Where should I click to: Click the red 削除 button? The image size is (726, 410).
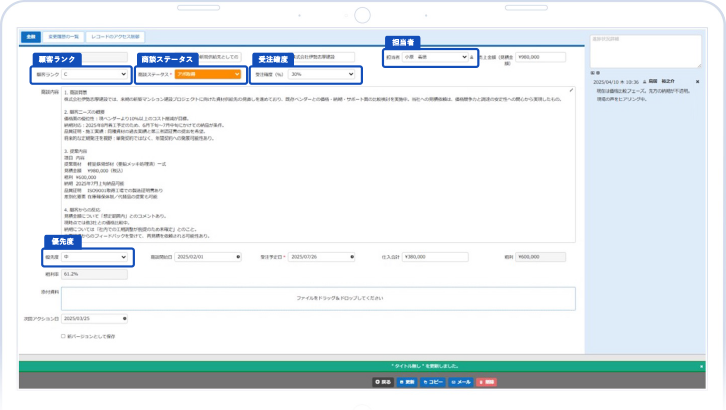[x=486, y=382]
